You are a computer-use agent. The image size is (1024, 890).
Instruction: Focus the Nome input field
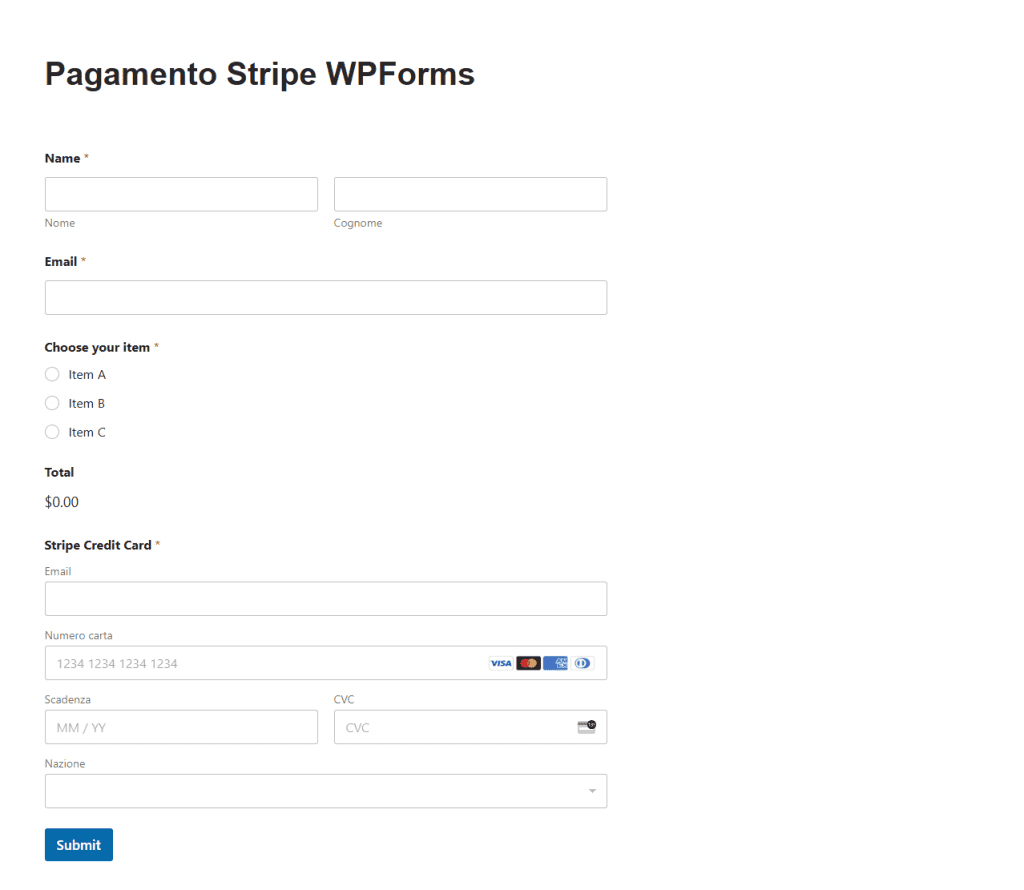tap(181, 194)
